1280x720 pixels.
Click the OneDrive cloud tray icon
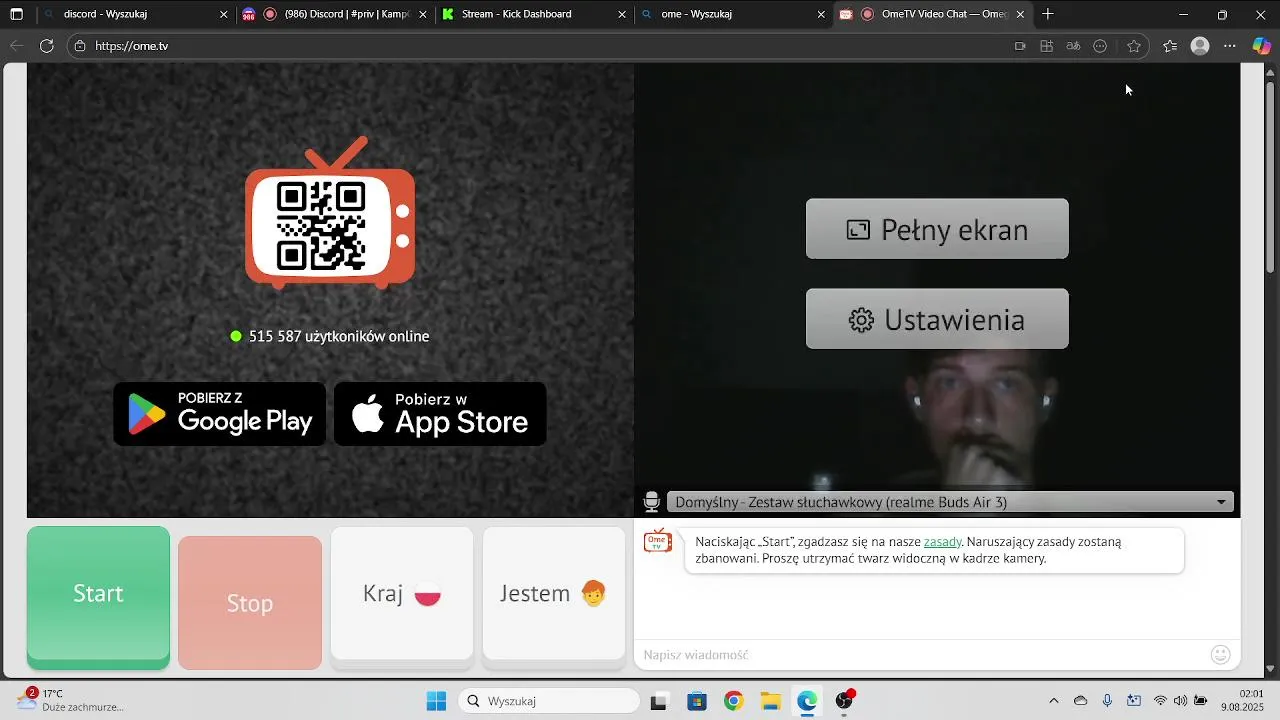[1080, 701]
